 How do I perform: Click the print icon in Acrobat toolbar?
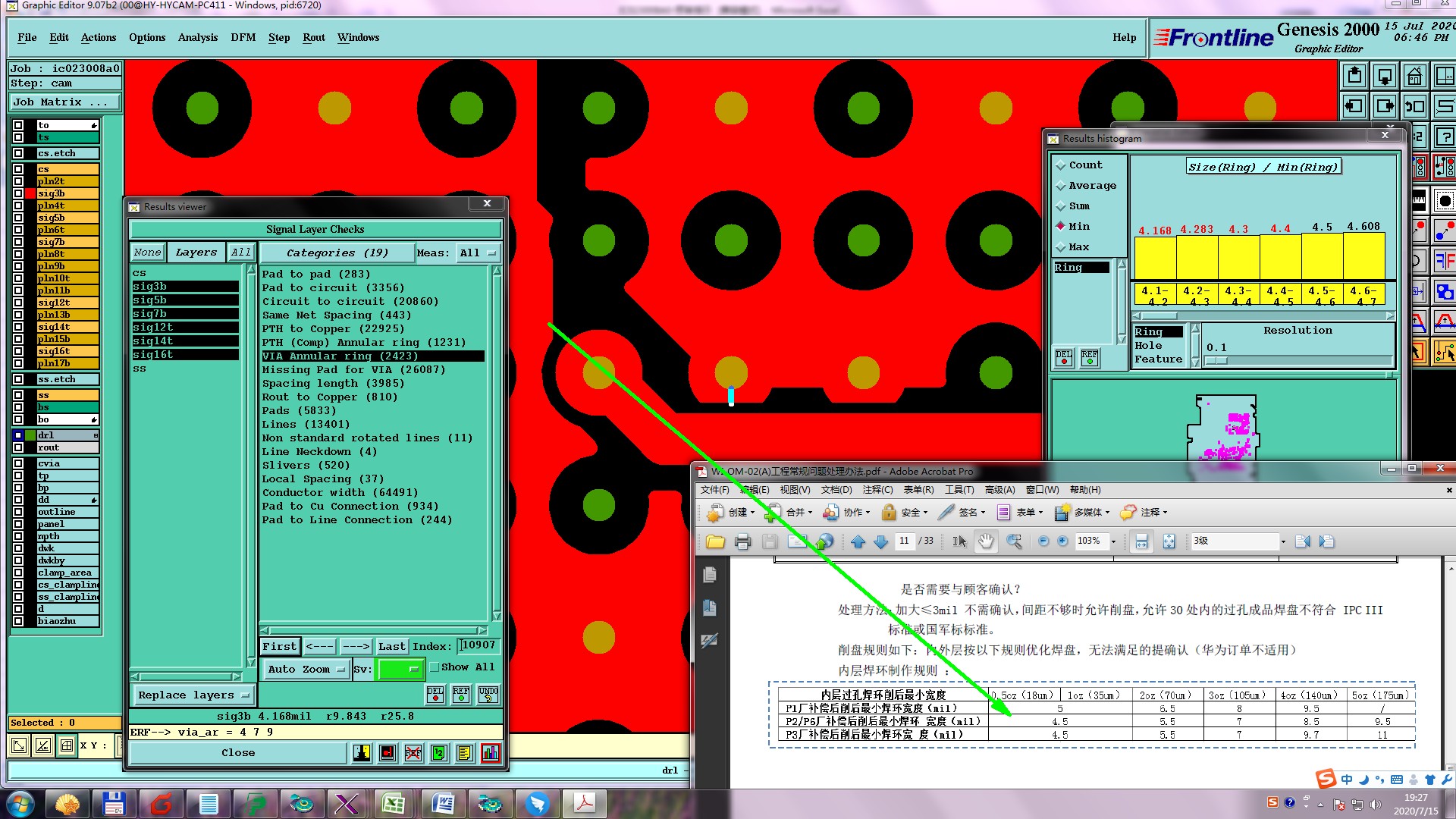point(742,541)
